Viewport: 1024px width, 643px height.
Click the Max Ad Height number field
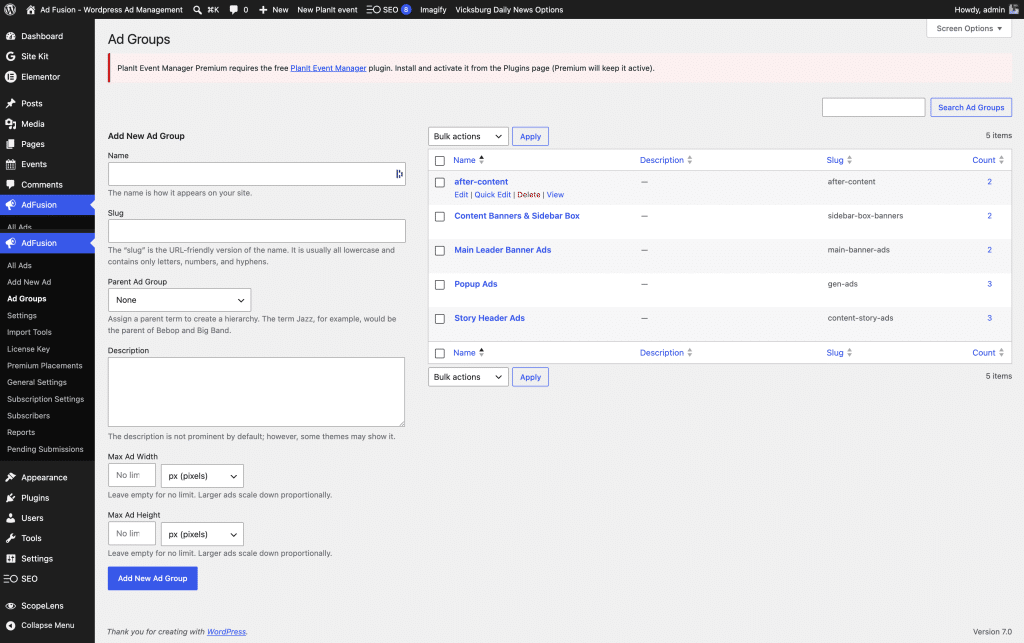132,533
